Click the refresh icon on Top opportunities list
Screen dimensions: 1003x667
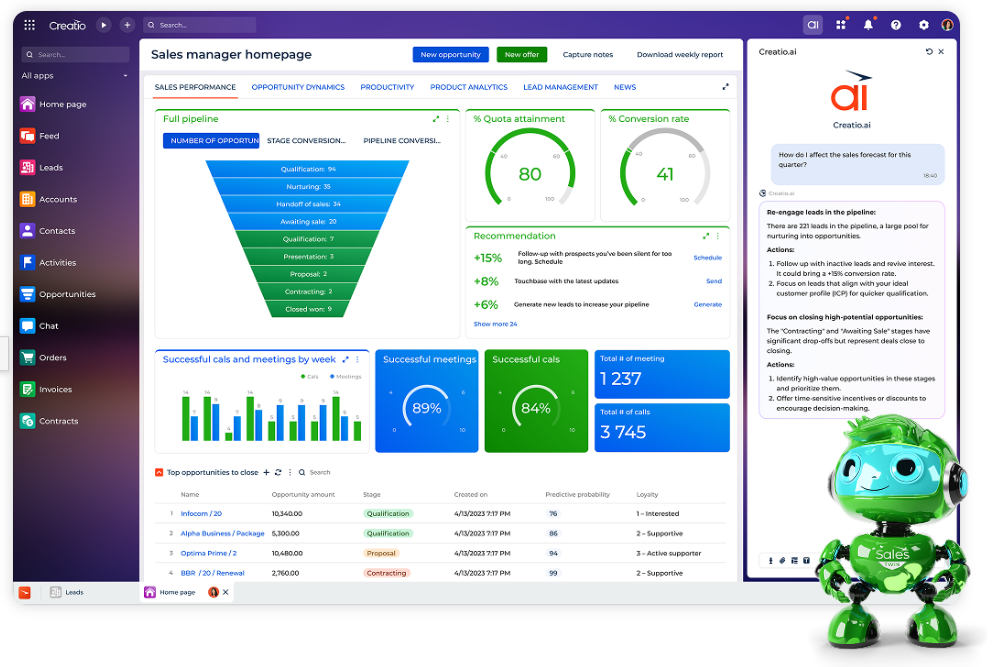[x=278, y=472]
